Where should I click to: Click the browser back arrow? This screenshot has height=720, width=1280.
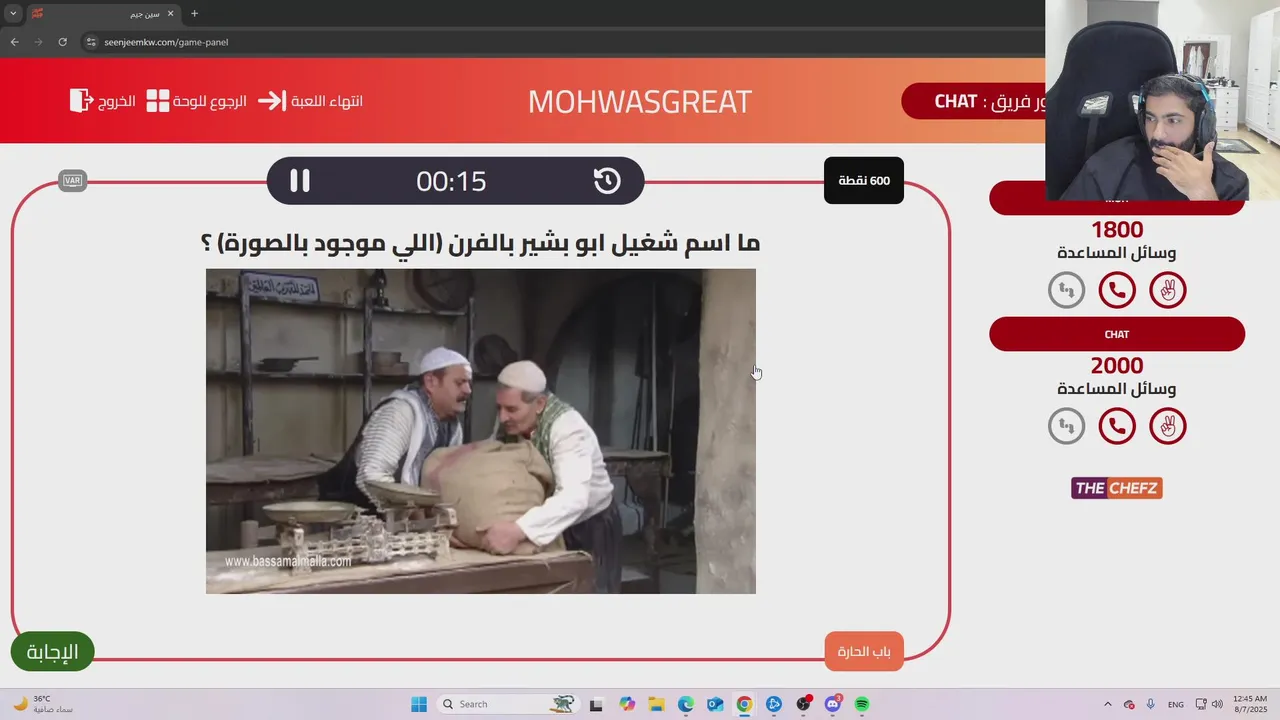[14, 42]
